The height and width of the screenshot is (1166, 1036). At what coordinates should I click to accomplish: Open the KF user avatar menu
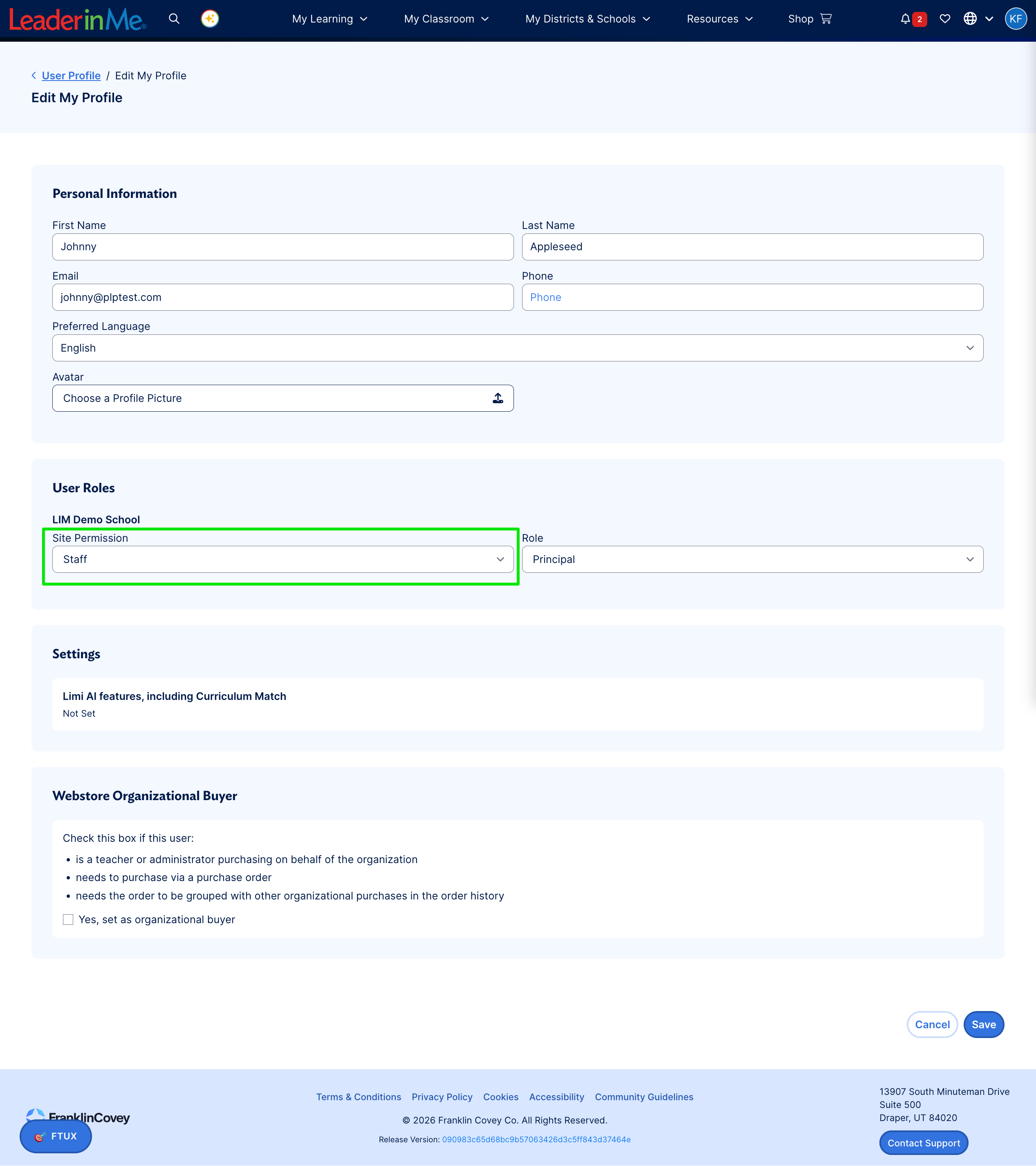pyautogui.click(x=1016, y=19)
